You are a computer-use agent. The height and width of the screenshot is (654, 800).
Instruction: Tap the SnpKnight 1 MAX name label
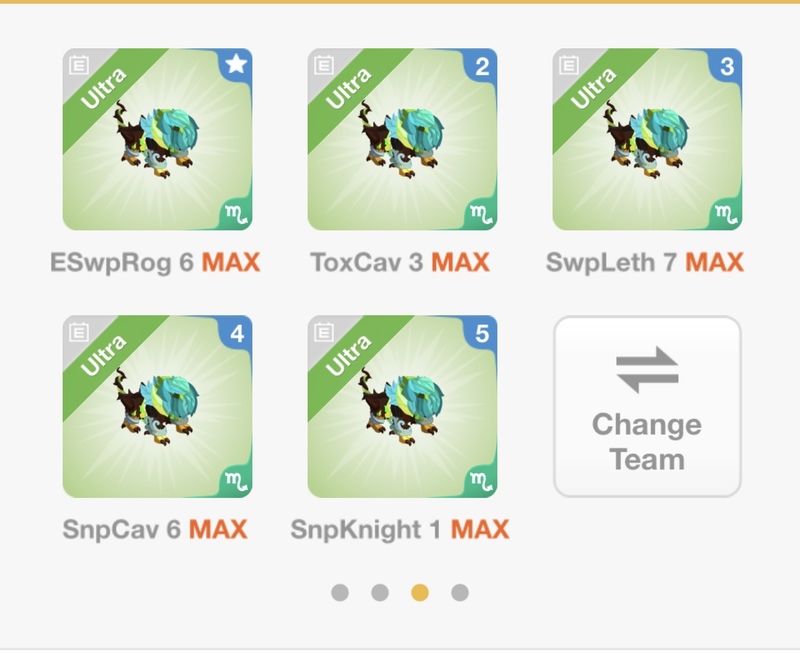[x=400, y=530]
